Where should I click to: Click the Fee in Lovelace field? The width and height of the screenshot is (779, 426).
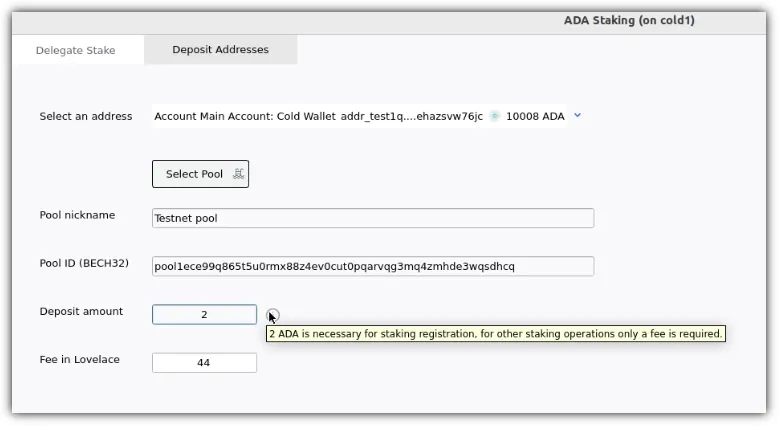204,363
